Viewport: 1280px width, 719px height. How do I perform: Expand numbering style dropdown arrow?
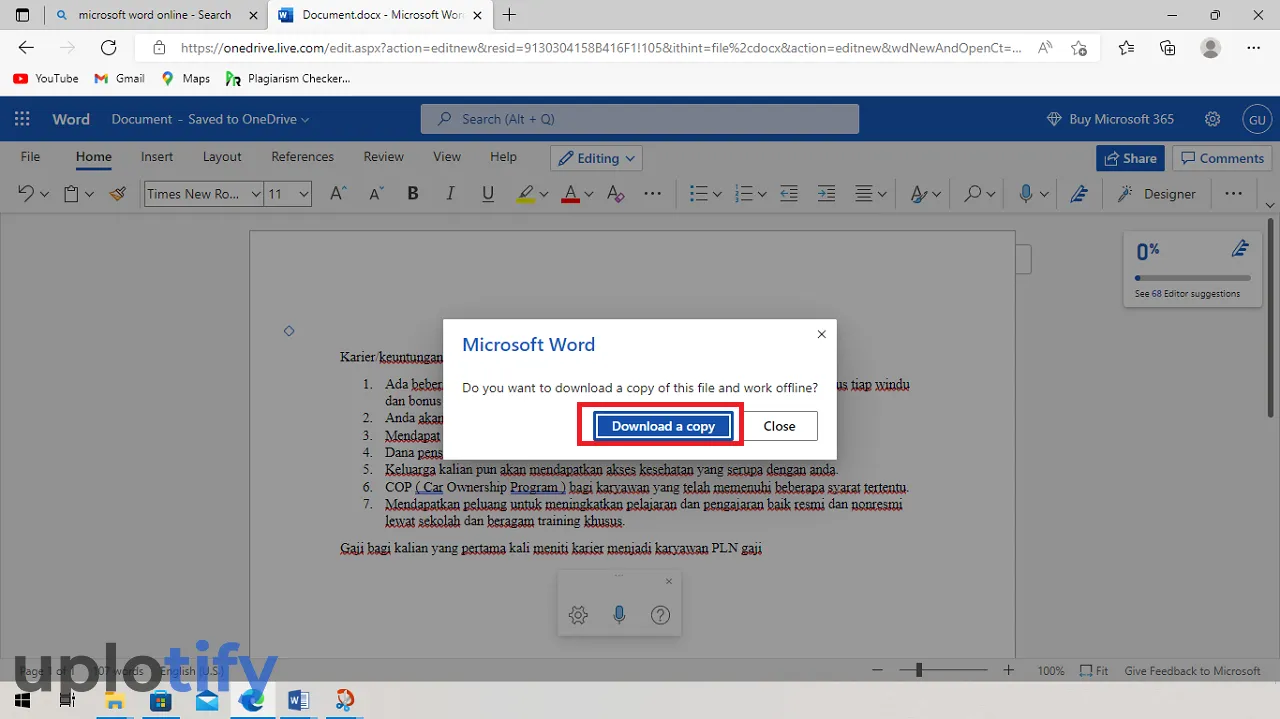761,195
